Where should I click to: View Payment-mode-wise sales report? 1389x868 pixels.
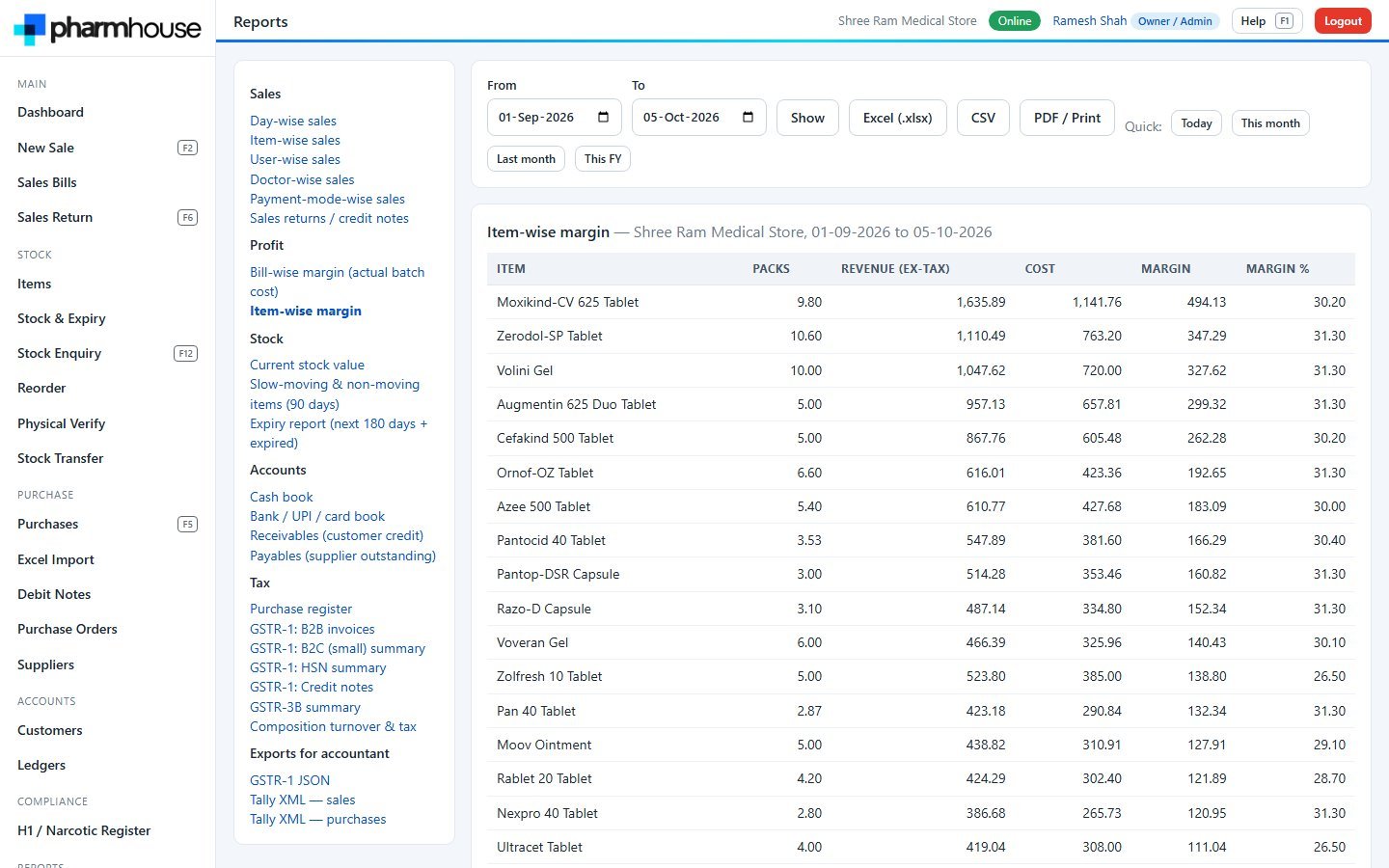327,199
